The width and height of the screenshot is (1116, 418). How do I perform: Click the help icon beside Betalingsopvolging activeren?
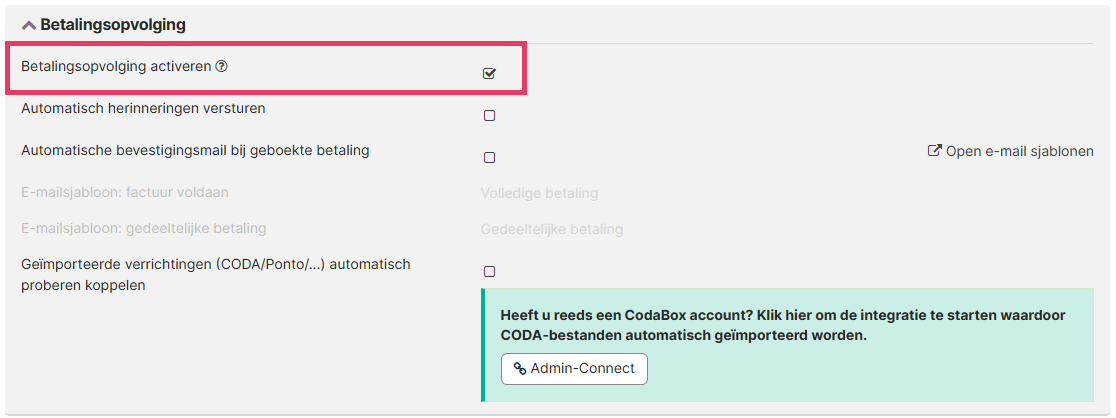pos(222,66)
